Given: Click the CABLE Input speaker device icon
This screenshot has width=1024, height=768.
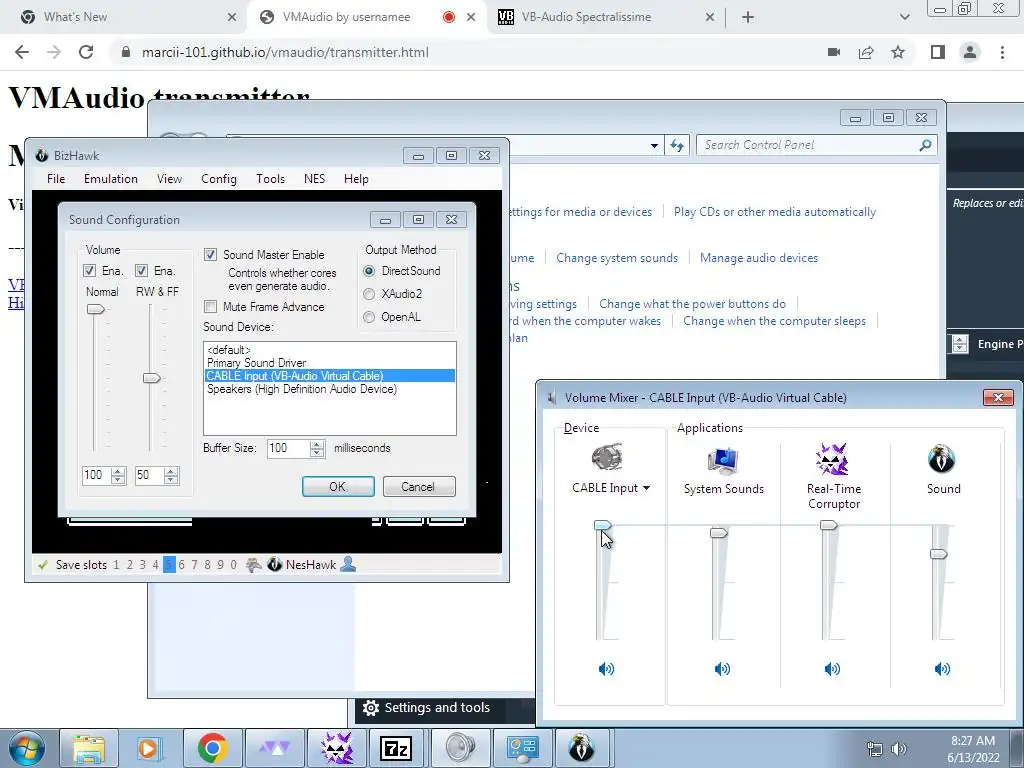Looking at the screenshot, I should pyautogui.click(x=607, y=457).
